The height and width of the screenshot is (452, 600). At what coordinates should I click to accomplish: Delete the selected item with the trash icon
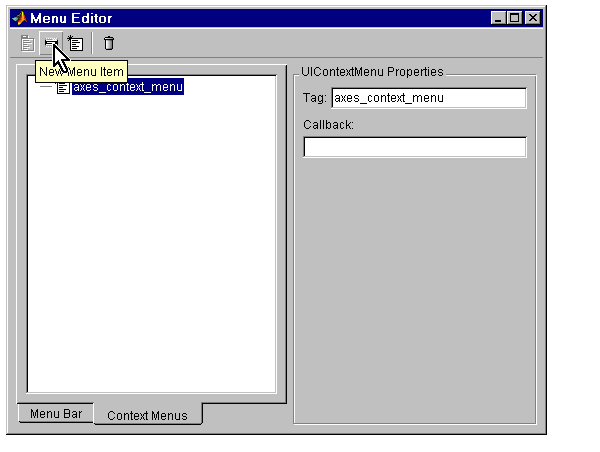pos(109,43)
